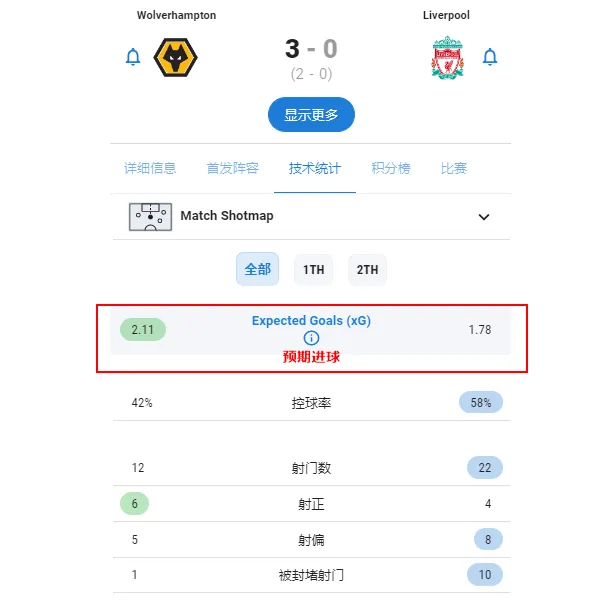Switch to the 详细信息 tab
600x600 pixels.
point(150,168)
